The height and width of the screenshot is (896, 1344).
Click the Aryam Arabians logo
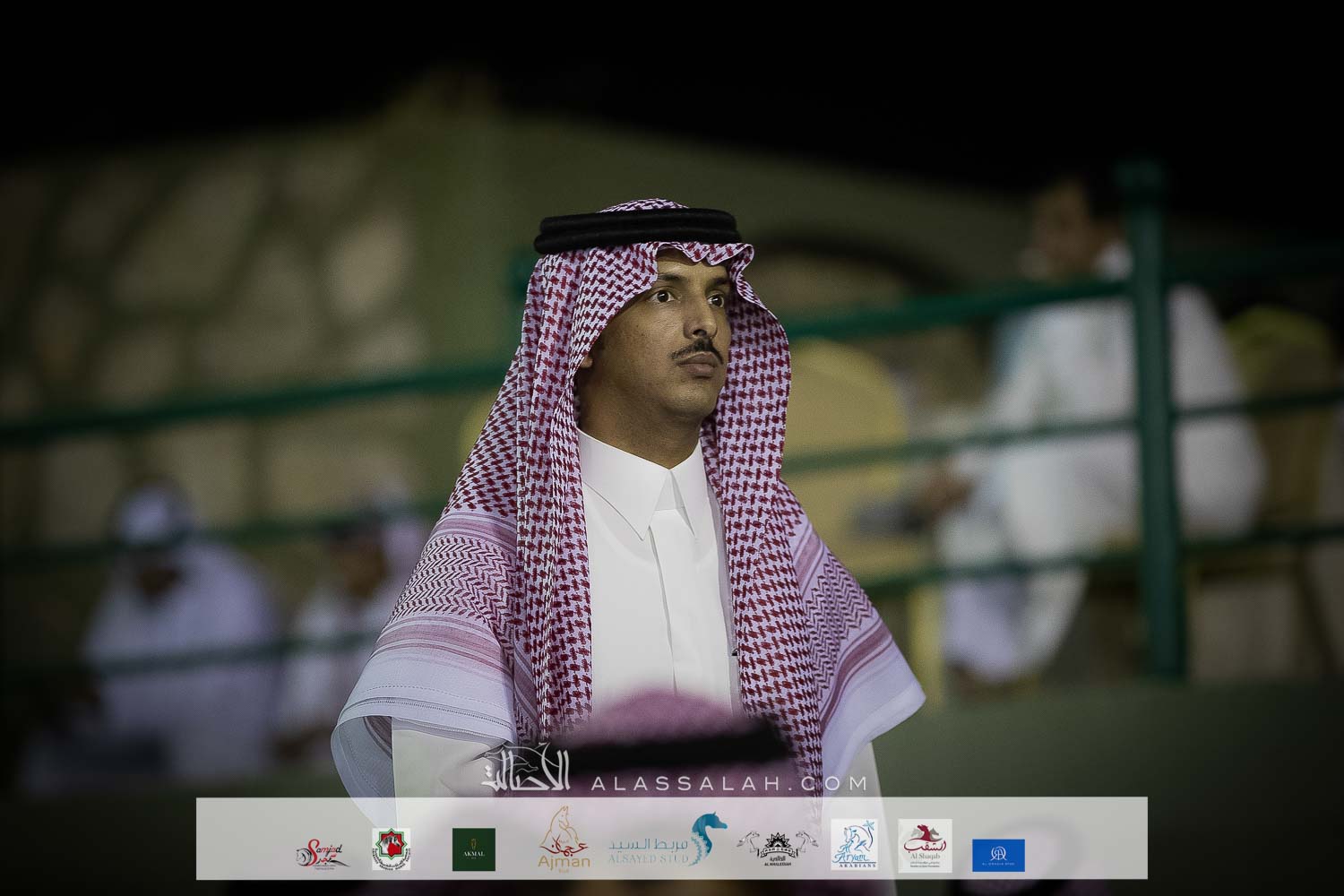(854, 845)
